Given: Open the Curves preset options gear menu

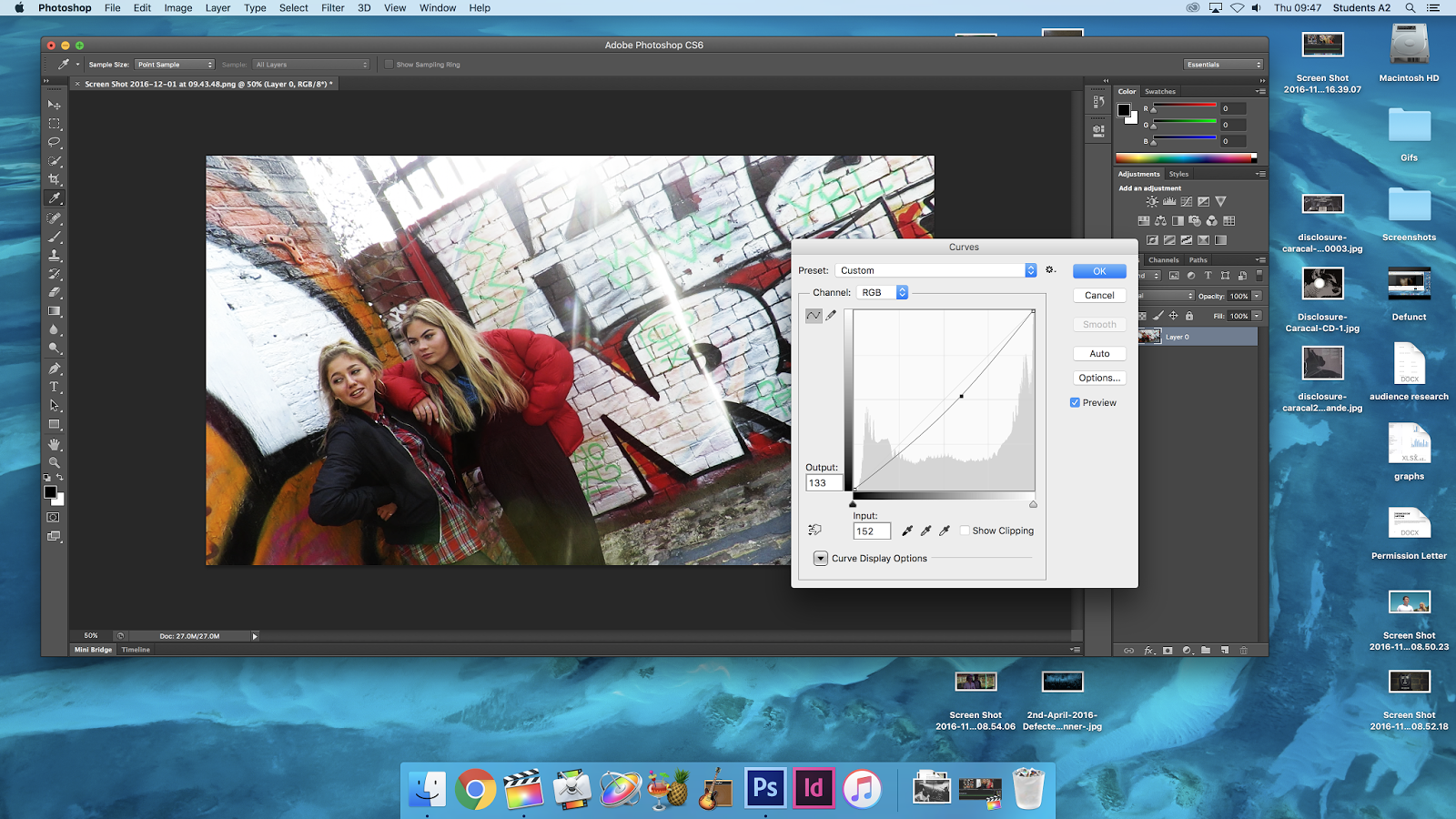Looking at the screenshot, I should 1050,270.
